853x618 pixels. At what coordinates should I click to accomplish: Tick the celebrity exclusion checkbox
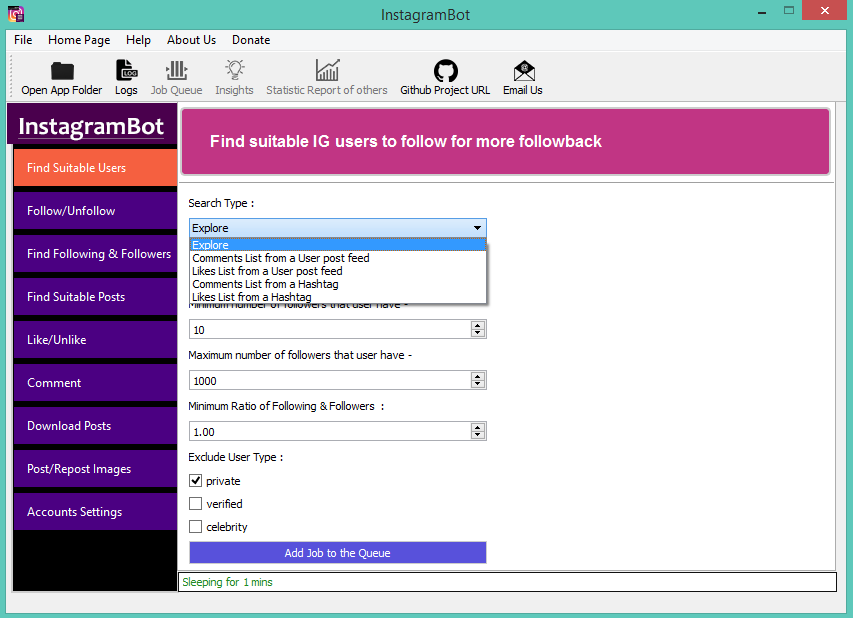196,527
